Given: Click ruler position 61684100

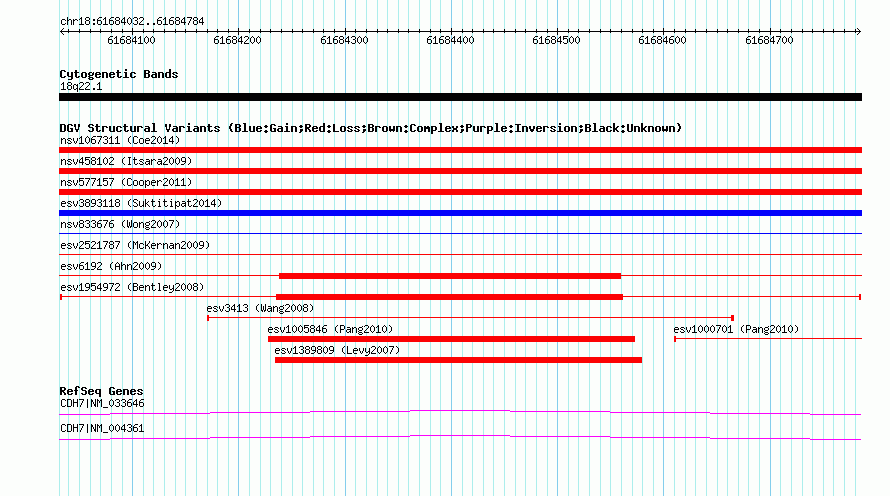Looking at the screenshot, I should 131,40.
